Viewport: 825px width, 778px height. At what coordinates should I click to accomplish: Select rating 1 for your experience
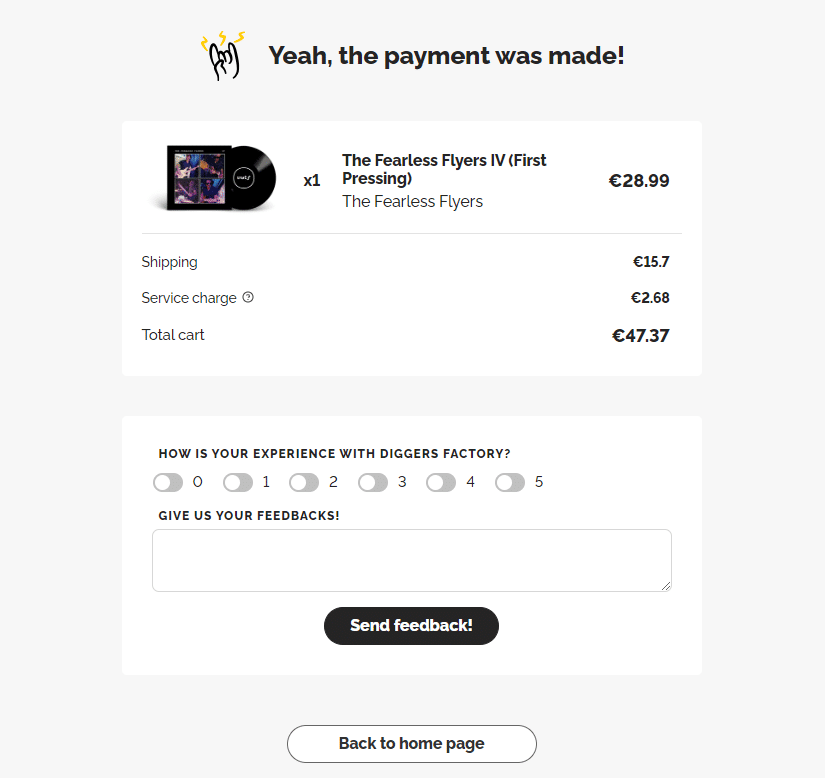tap(238, 483)
